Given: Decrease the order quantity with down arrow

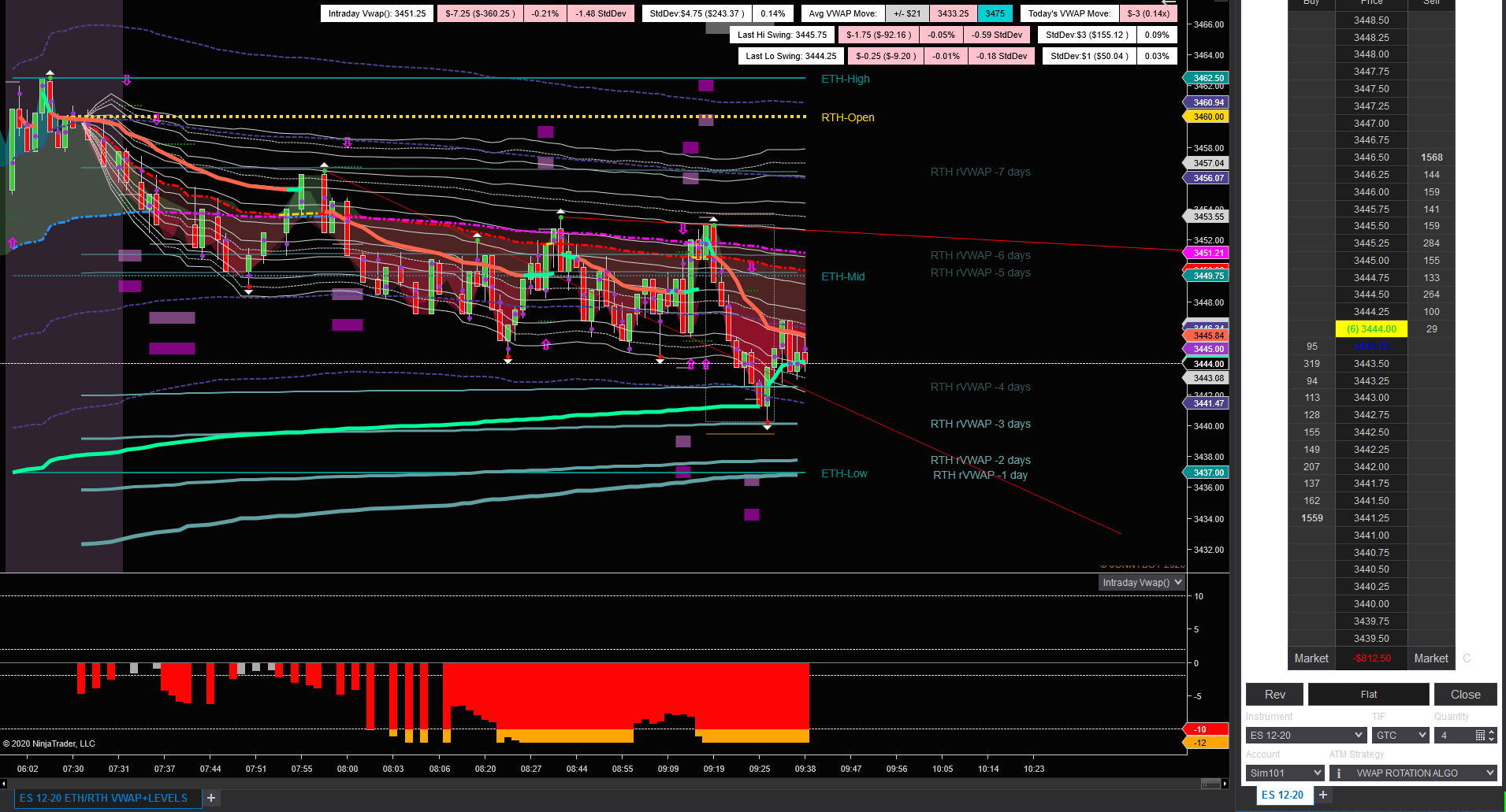Looking at the screenshot, I should 1491,739.
